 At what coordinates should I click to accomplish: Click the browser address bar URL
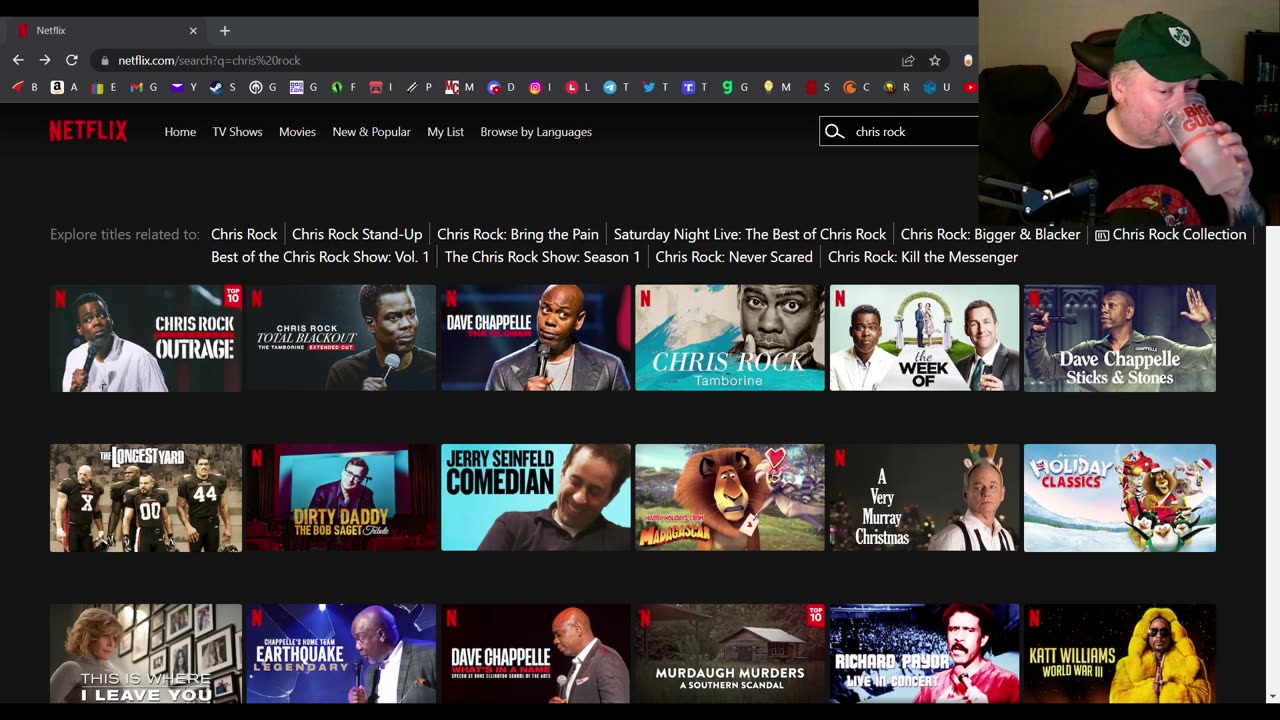(209, 60)
